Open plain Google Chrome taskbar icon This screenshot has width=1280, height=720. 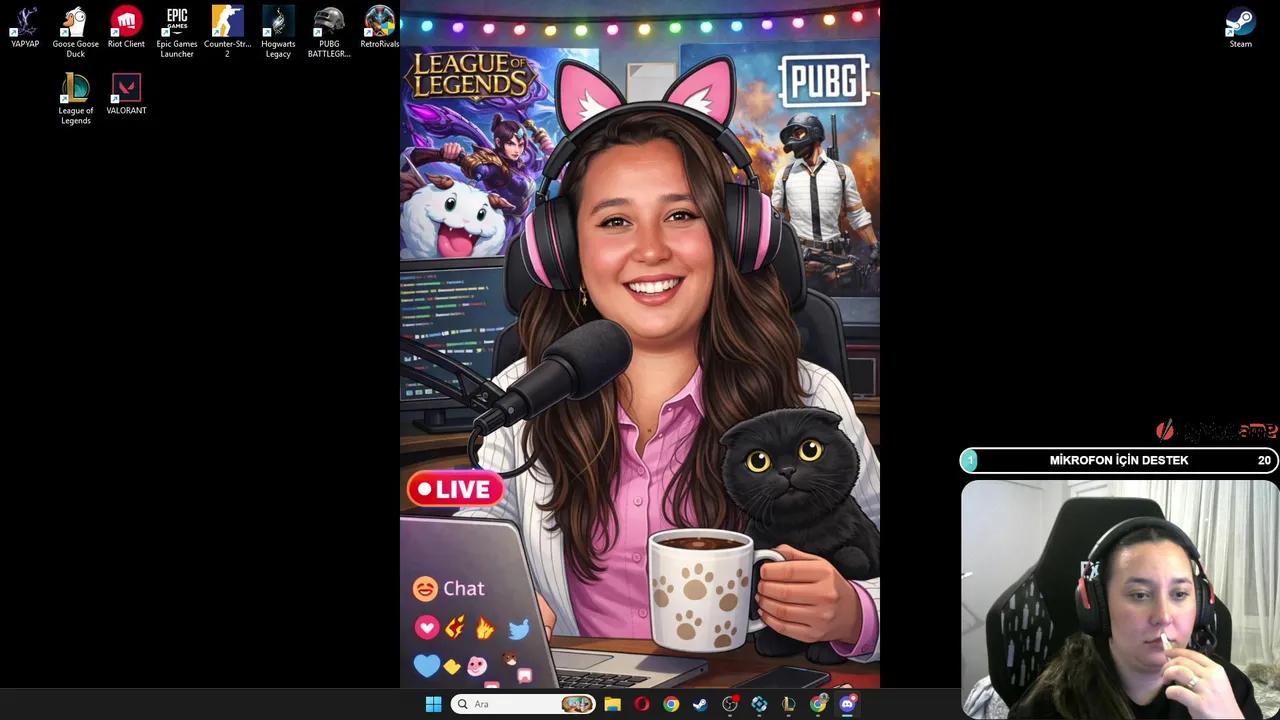click(x=671, y=704)
